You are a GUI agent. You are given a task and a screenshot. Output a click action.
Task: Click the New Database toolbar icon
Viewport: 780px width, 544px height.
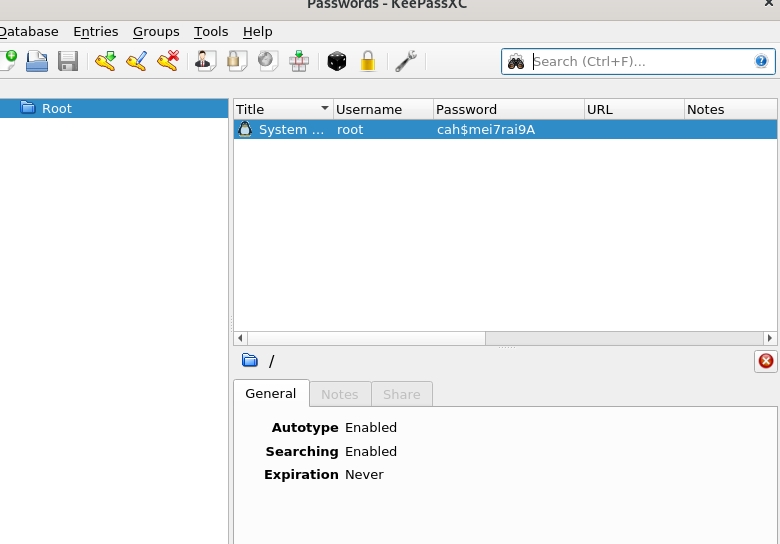pos(8,61)
